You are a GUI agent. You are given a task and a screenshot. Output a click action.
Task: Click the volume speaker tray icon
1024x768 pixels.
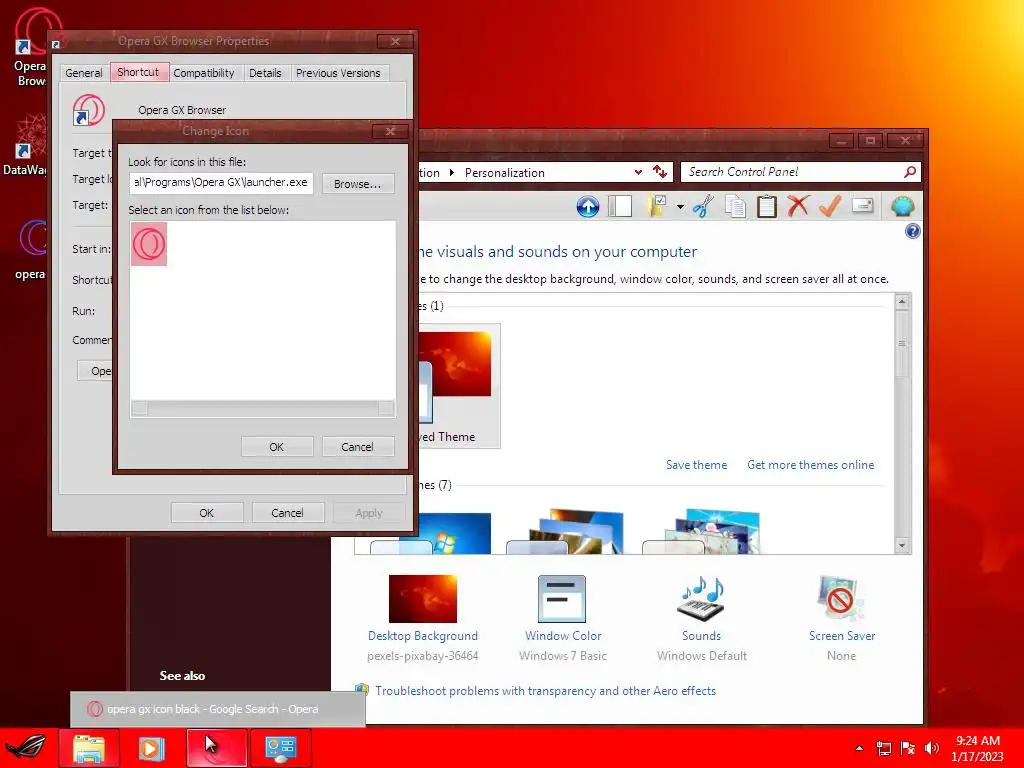[x=932, y=748]
